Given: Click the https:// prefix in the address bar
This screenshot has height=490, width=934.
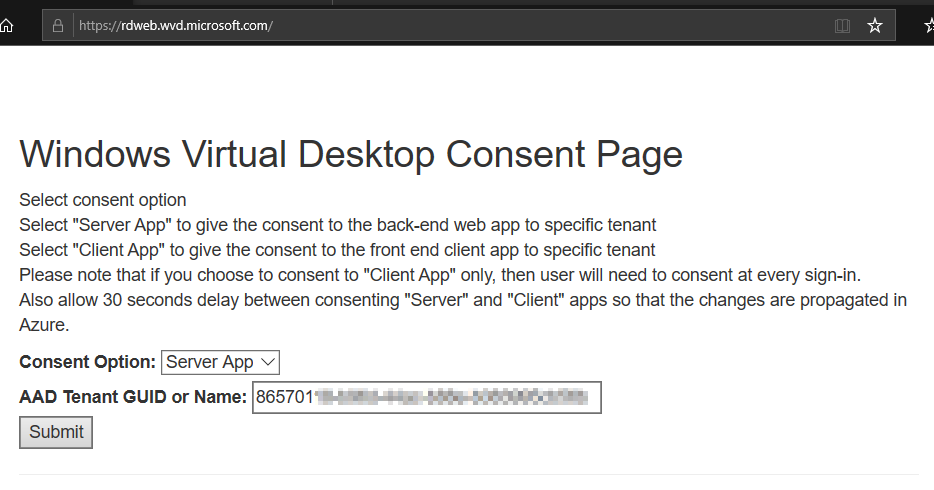Looking at the screenshot, I should coord(99,26).
